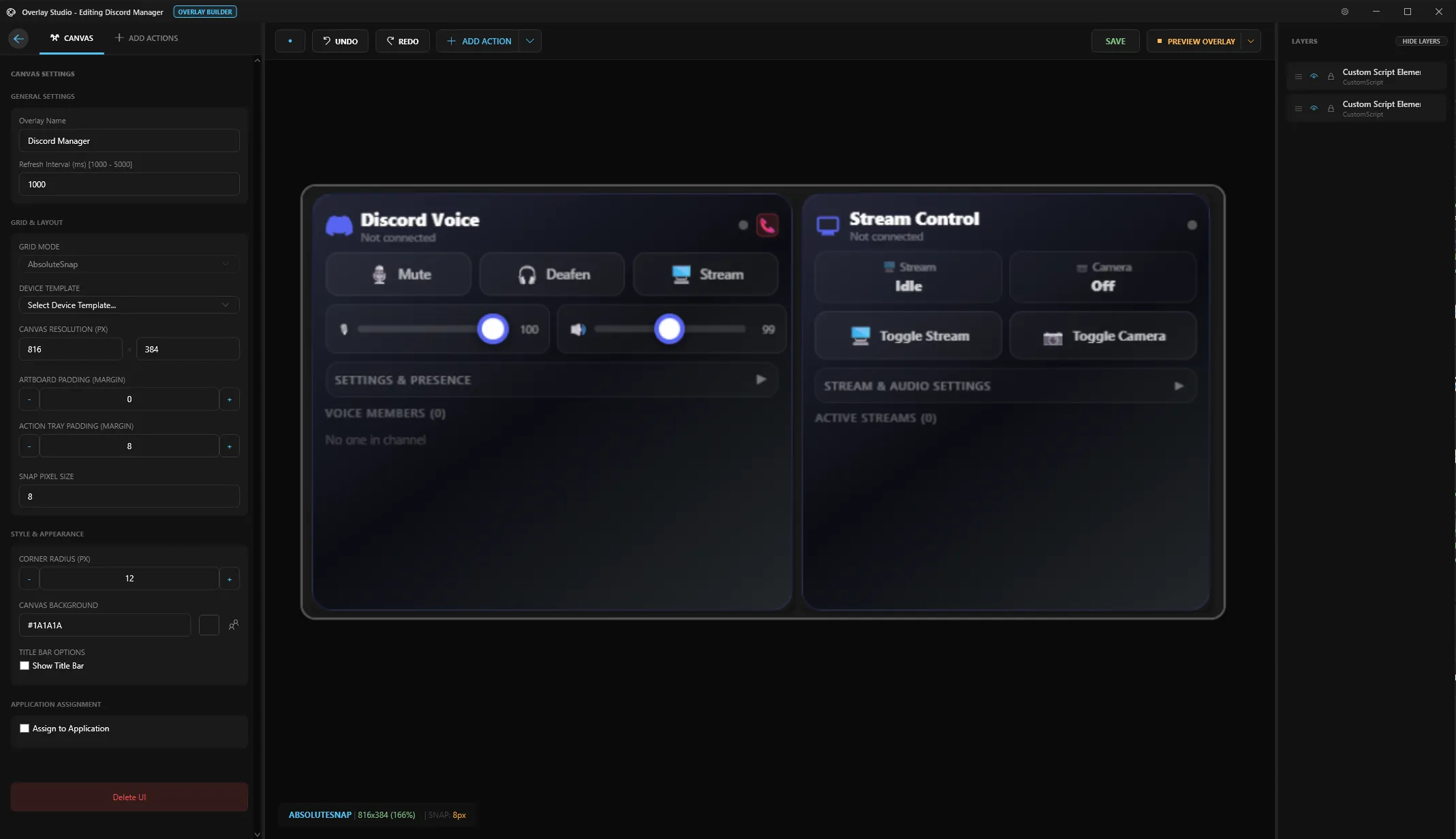The height and width of the screenshot is (839, 1456).
Task: Click the canvas background color swatch
Action: tap(209, 625)
